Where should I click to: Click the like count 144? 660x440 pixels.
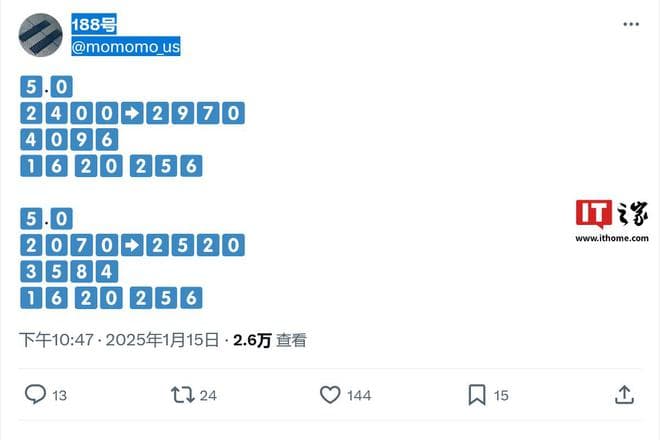(x=359, y=396)
